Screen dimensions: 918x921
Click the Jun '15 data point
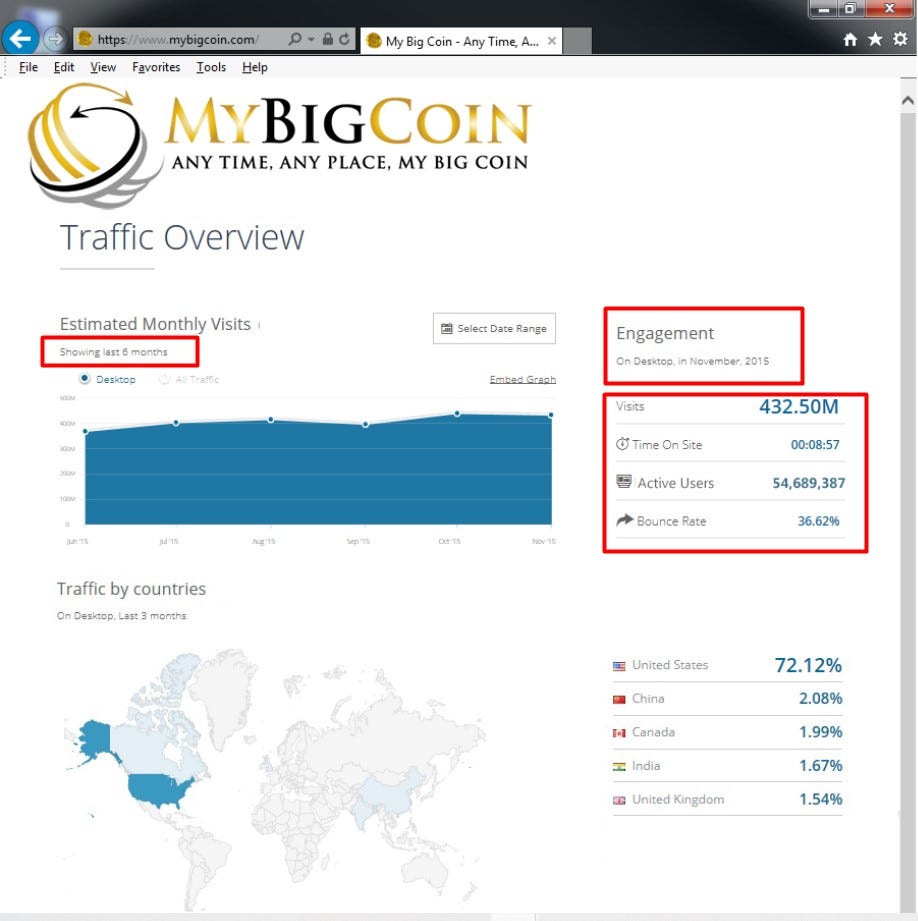pyautogui.click(x=86, y=432)
